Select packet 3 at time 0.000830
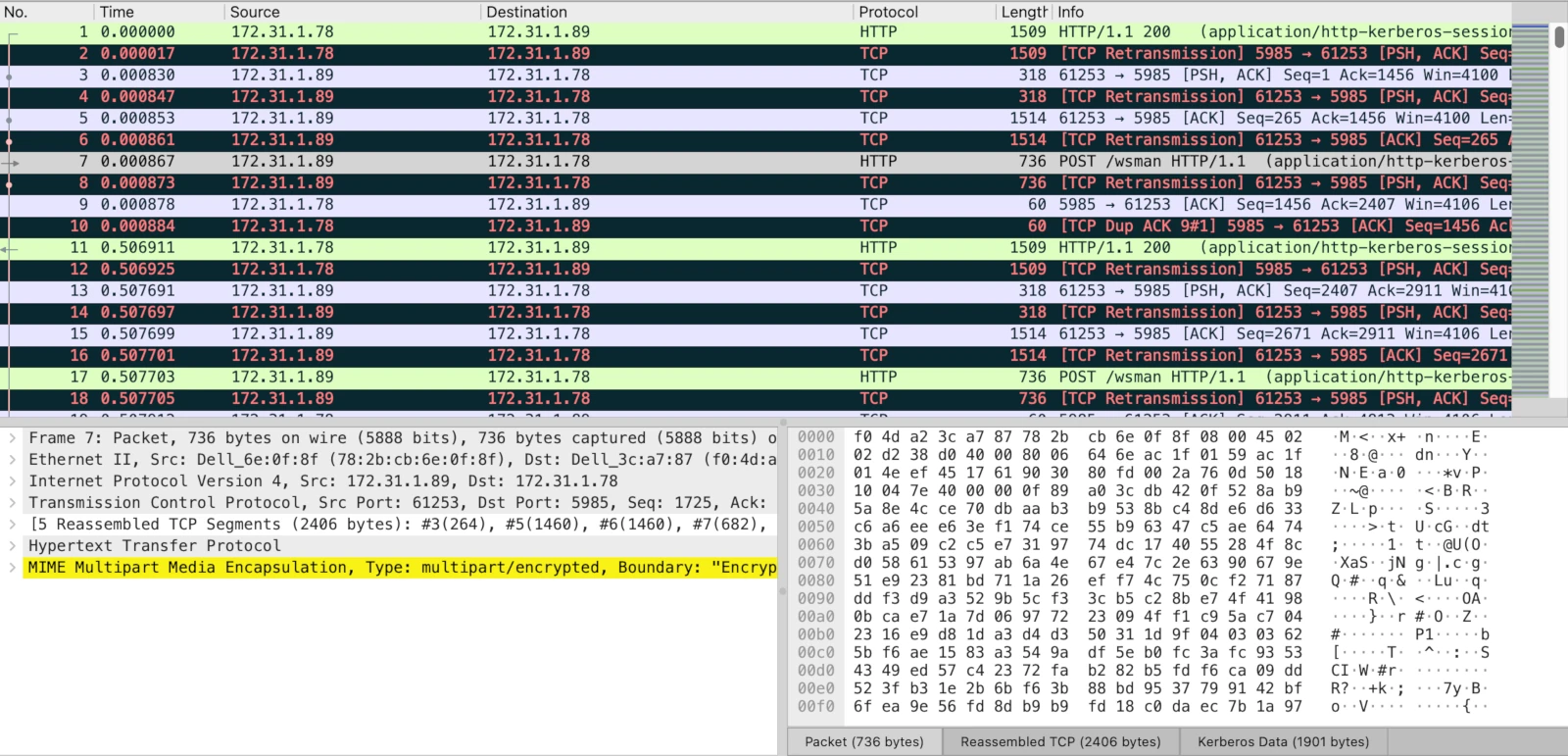1568x756 pixels. [x=756, y=76]
